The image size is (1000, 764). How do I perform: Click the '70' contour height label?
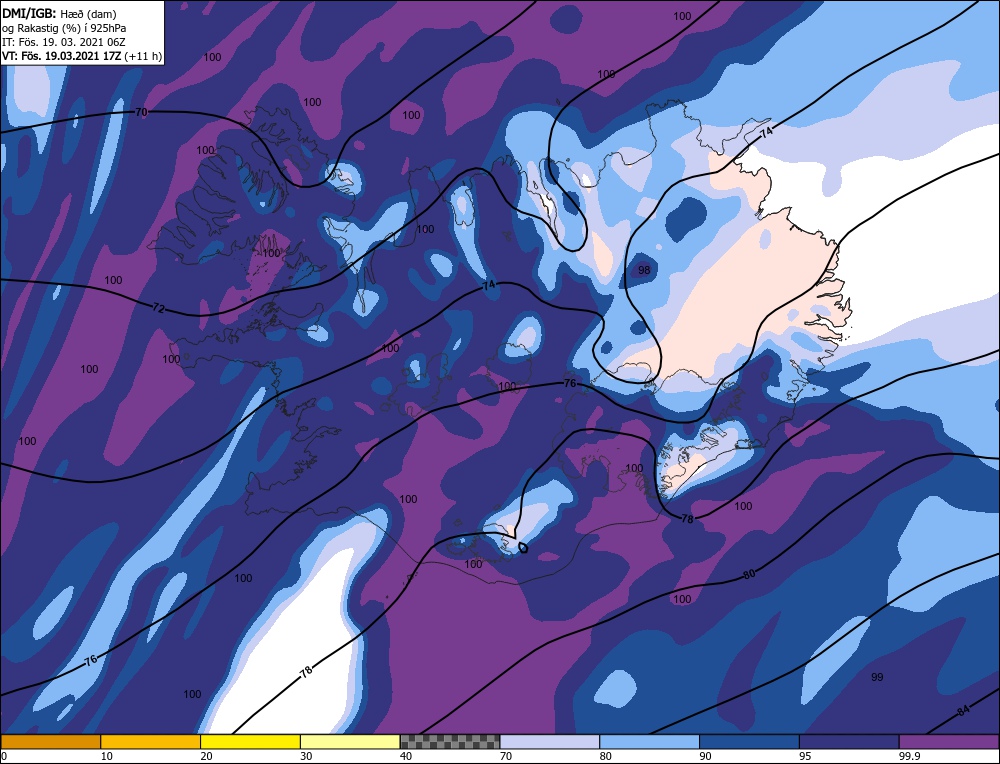(x=141, y=112)
